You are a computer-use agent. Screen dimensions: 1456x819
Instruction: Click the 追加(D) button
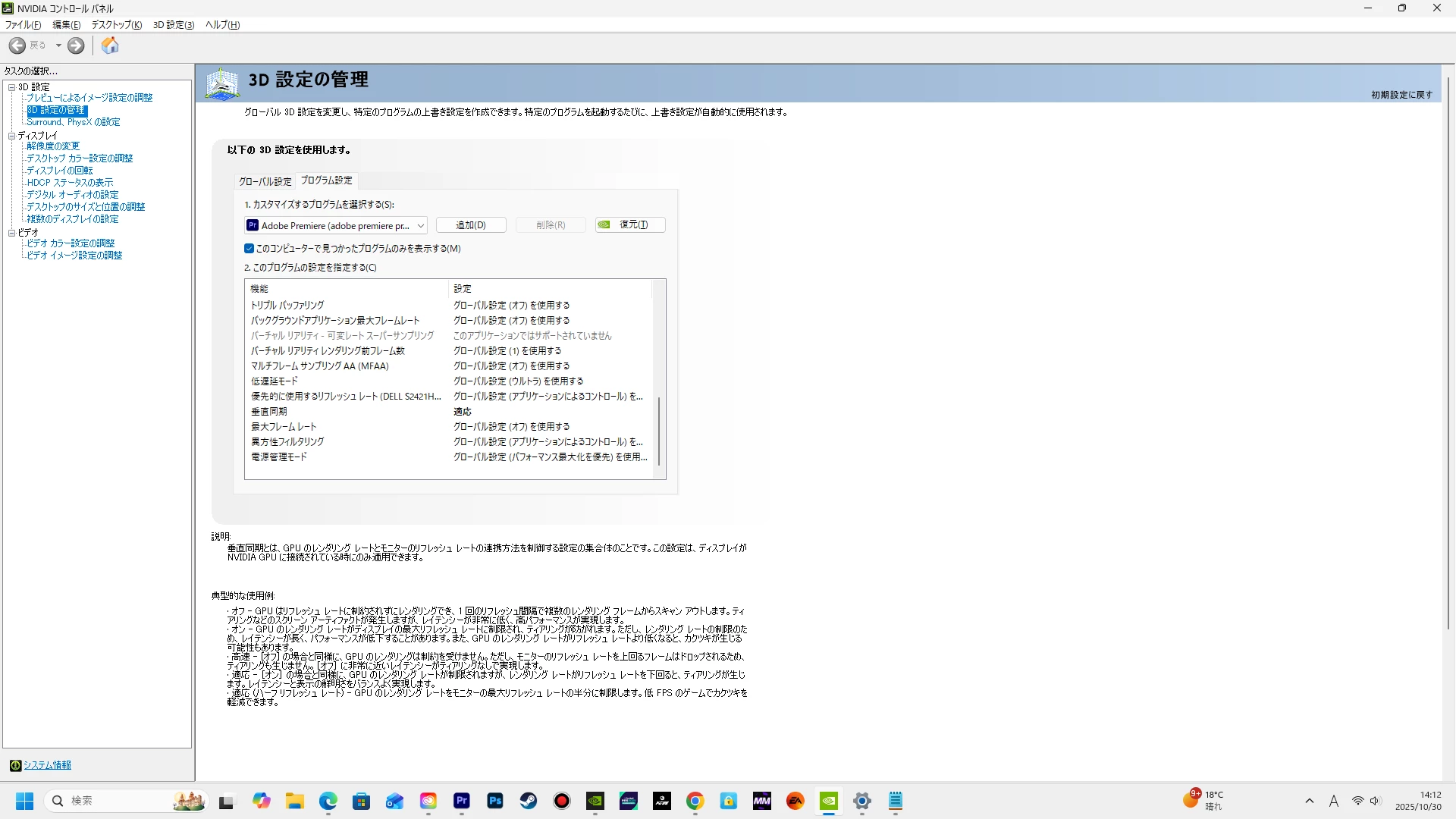(470, 225)
